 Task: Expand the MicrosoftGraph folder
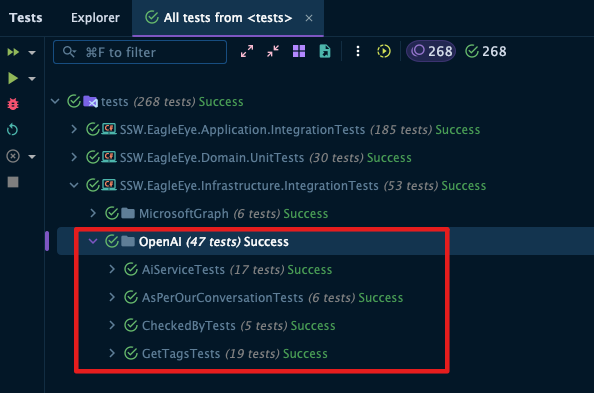[x=93, y=213]
